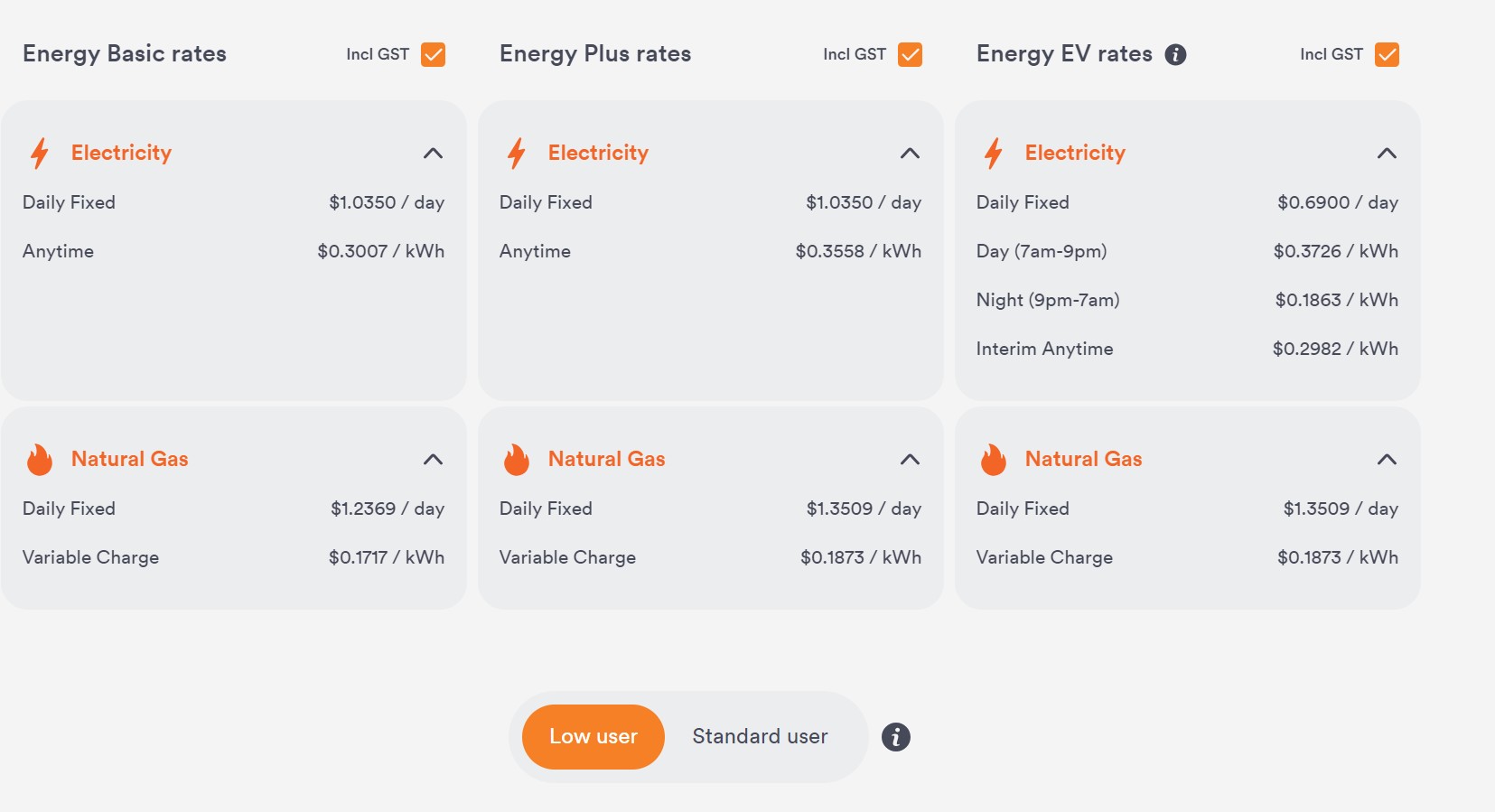1495x812 pixels.
Task: Click the lightning bolt icon in Energy Plus
Action: coord(517,154)
